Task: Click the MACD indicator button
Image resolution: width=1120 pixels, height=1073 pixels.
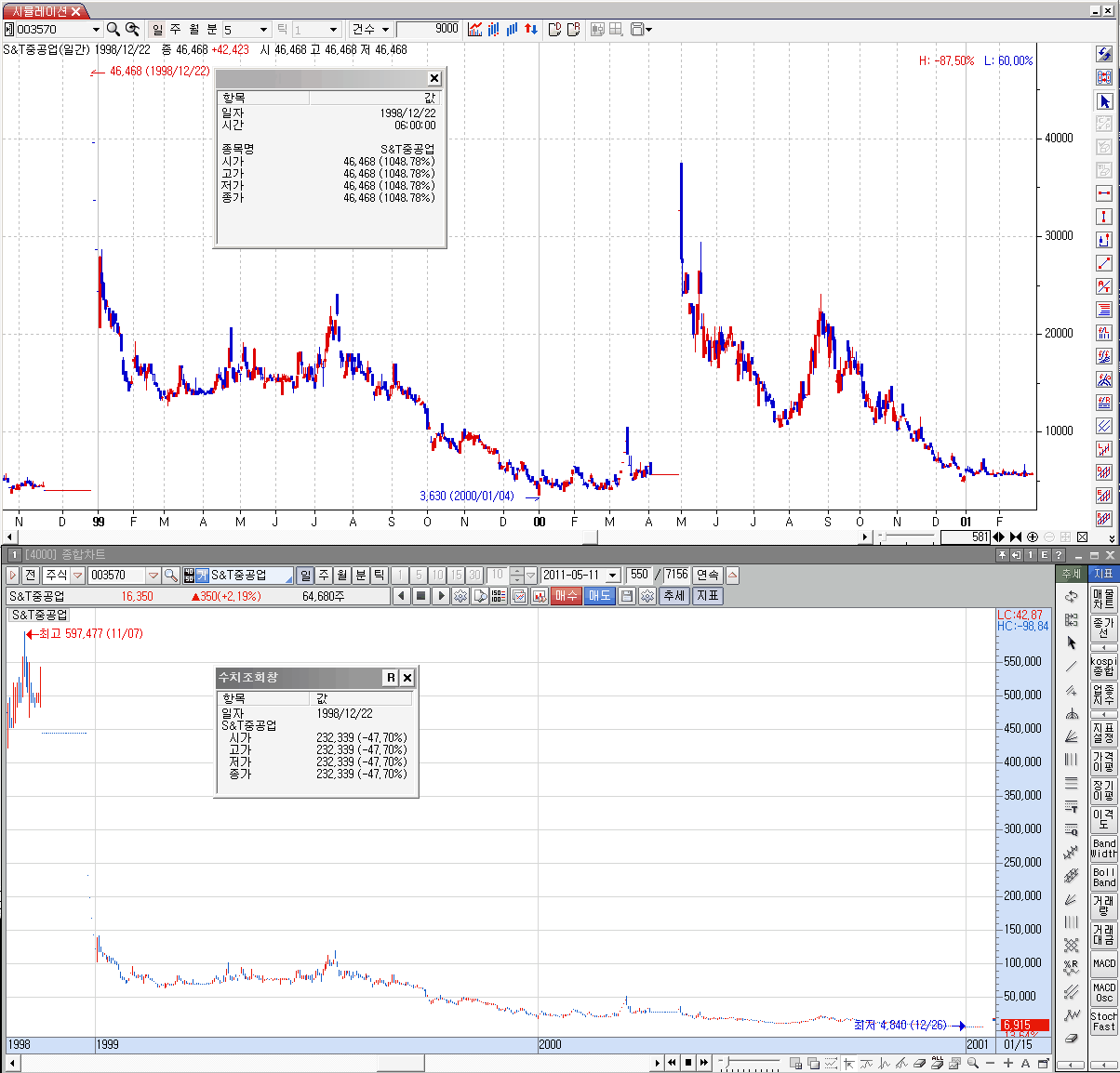Action: point(1104,963)
